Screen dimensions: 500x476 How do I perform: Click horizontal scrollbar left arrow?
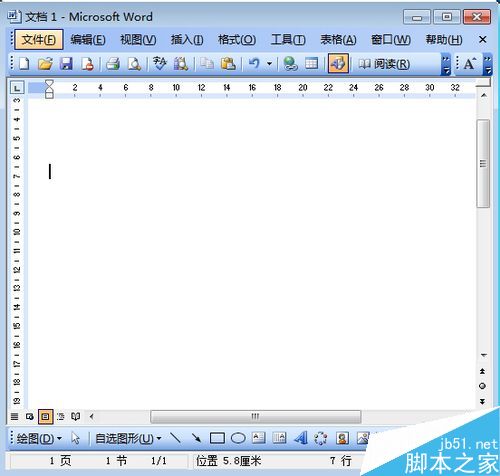(x=91, y=416)
